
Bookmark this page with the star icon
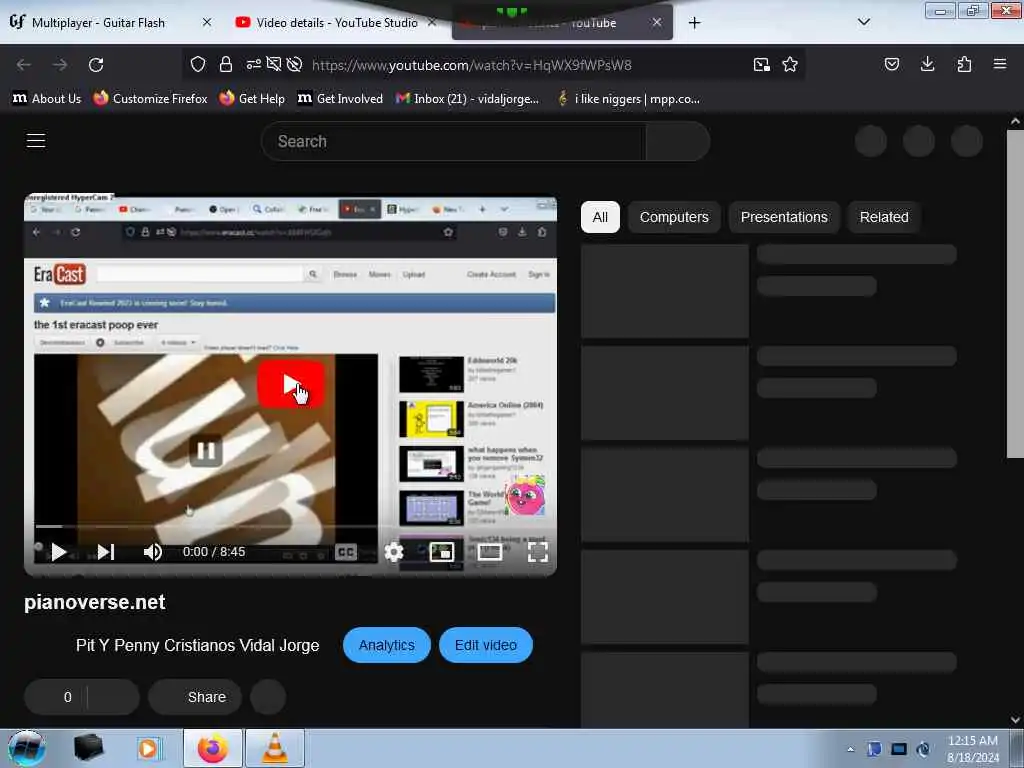pyautogui.click(x=790, y=64)
